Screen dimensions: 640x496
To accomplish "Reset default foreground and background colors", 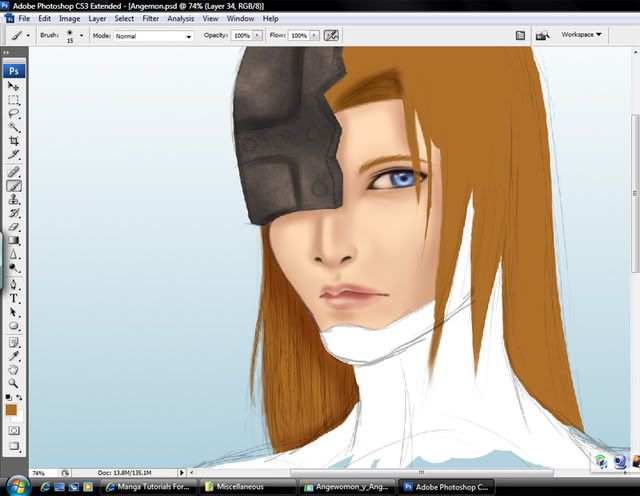I will click(x=8, y=397).
